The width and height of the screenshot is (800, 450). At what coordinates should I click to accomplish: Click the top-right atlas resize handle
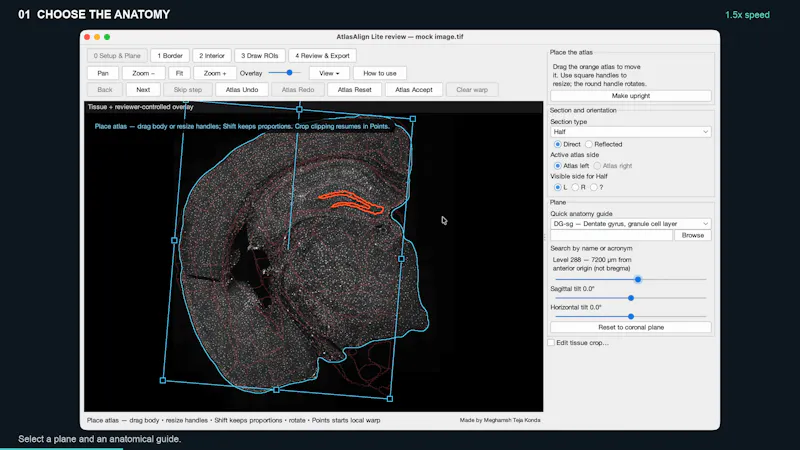(x=413, y=119)
